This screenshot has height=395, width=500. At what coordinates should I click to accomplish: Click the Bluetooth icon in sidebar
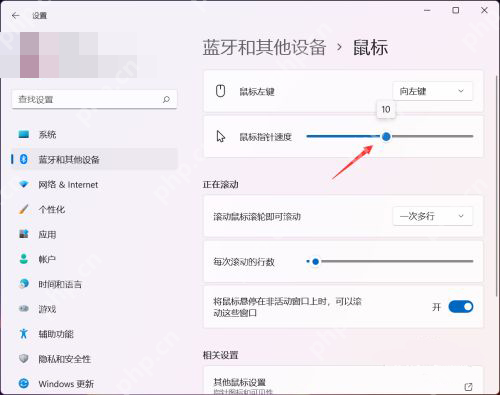[24, 159]
